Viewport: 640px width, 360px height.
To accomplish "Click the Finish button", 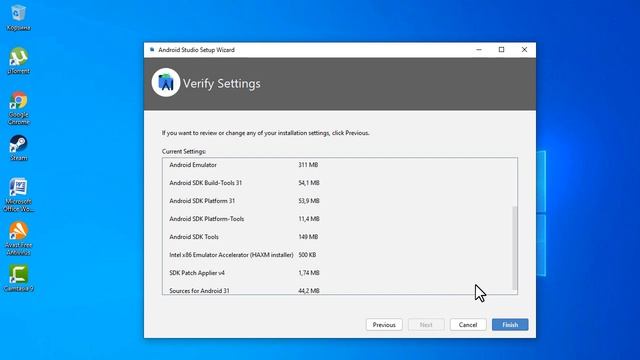I will (510, 325).
